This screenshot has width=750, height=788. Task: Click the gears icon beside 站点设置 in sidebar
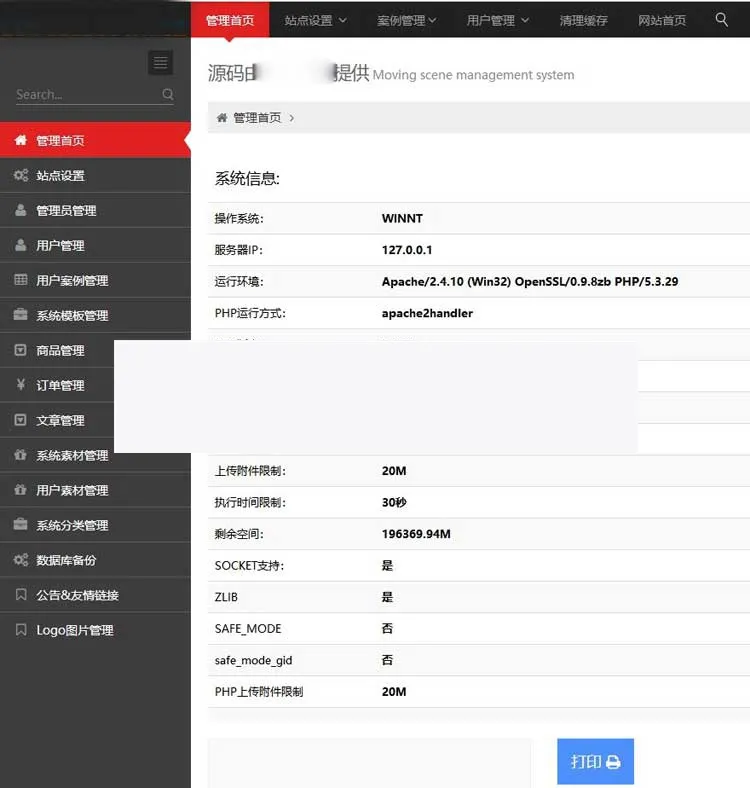(x=21, y=176)
